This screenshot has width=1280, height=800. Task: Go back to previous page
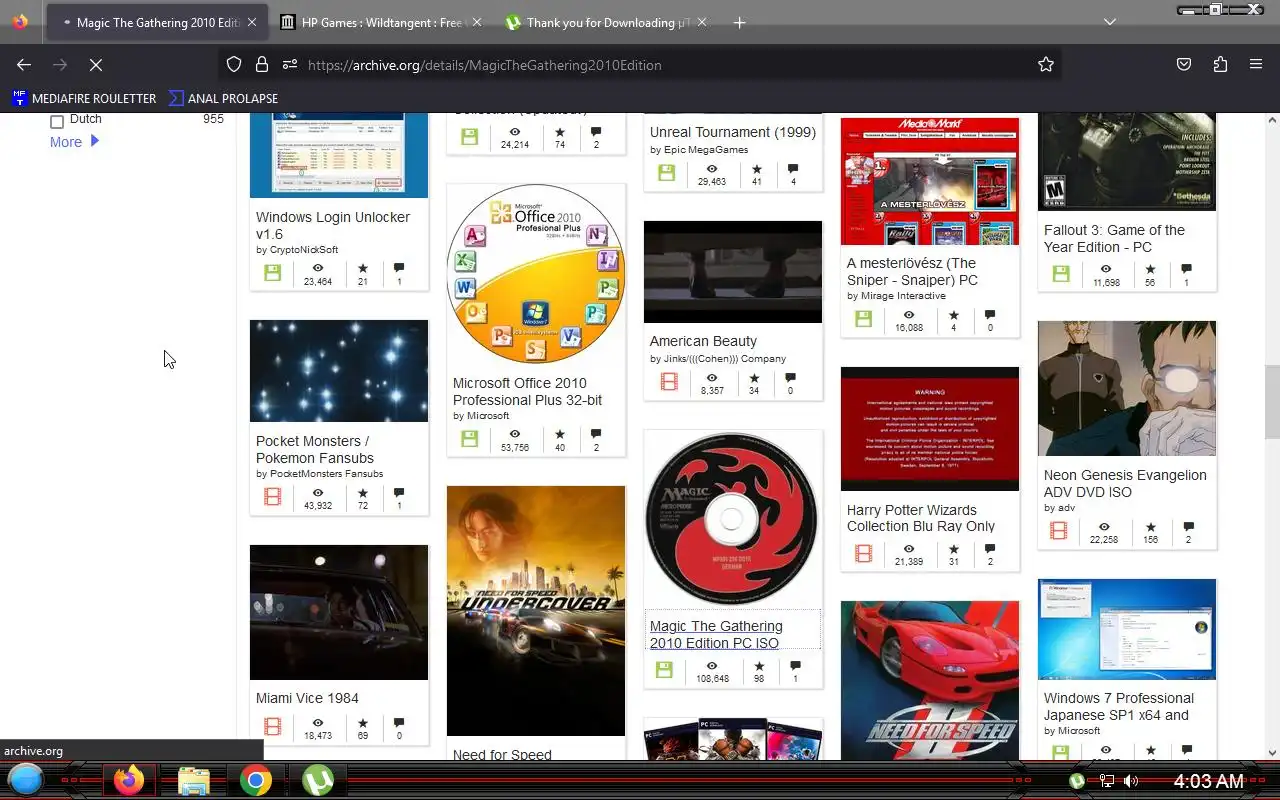[24, 65]
